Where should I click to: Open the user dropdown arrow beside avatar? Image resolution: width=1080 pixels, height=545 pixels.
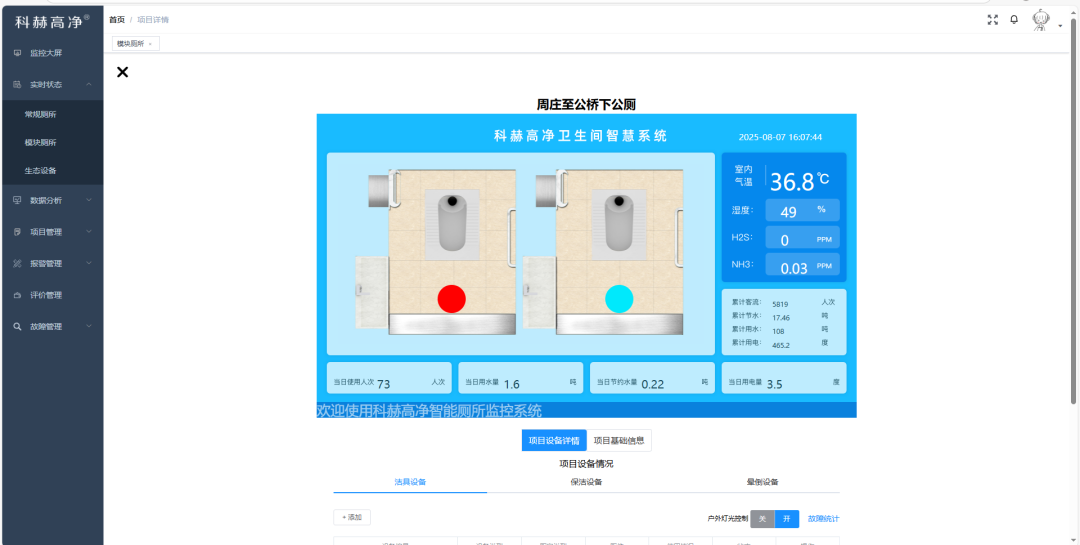1060,26
